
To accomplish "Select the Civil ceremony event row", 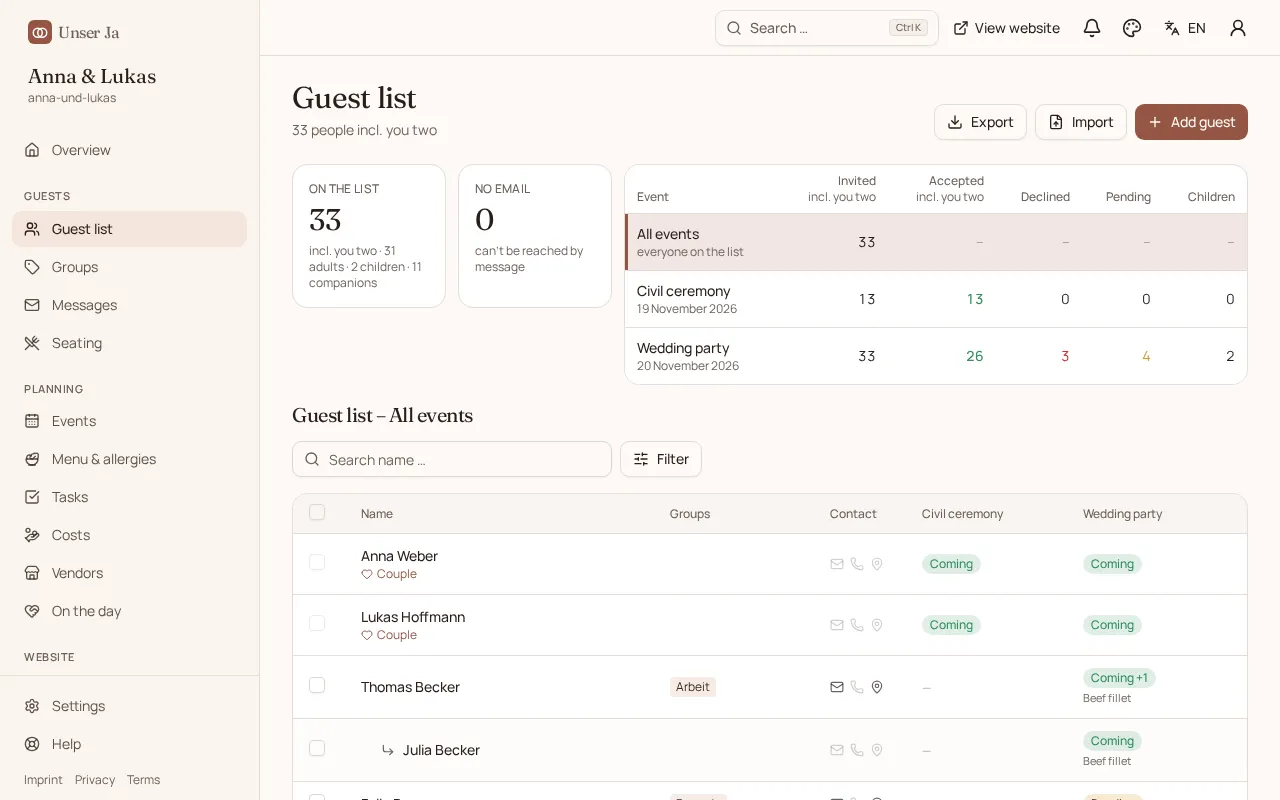I will tap(936, 299).
